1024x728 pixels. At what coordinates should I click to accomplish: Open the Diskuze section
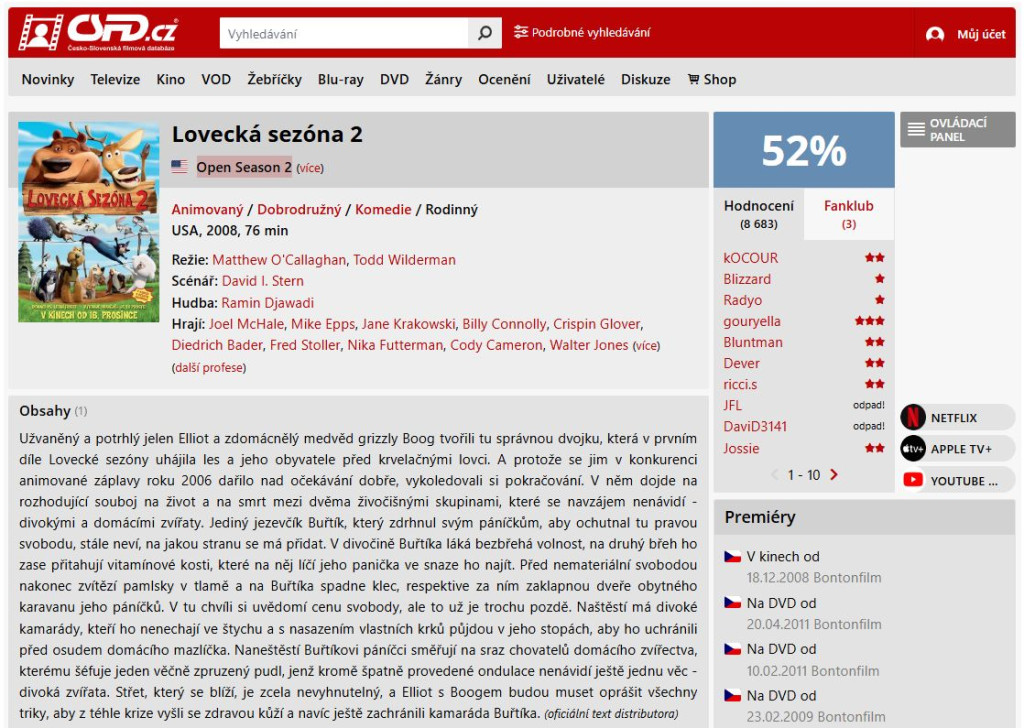(x=645, y=80)
